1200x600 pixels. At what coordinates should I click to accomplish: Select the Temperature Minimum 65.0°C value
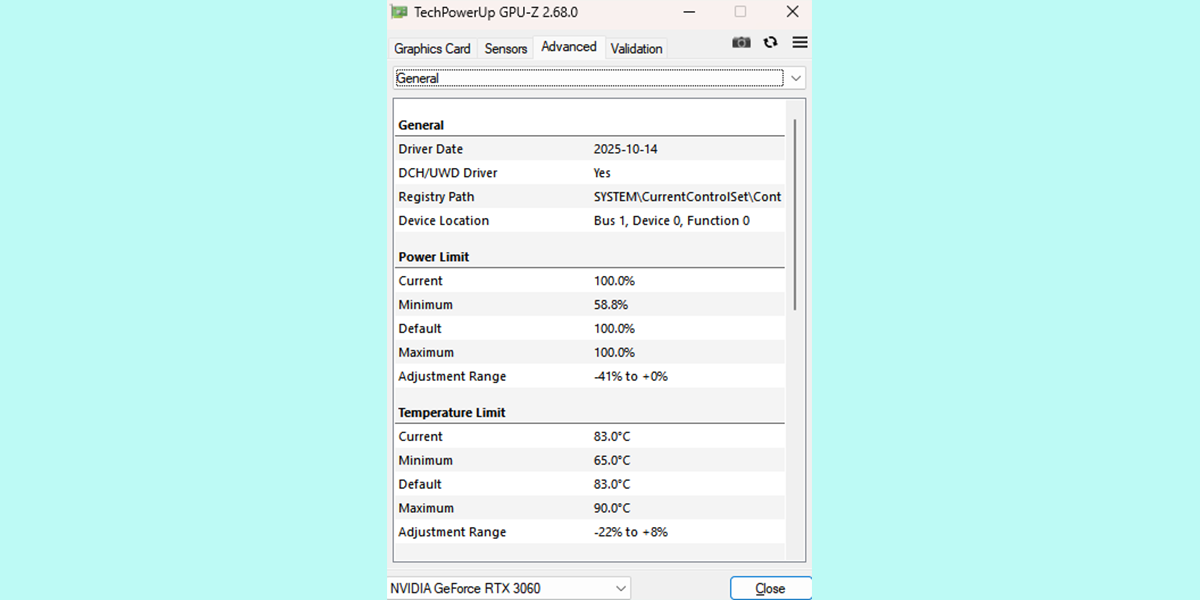(612, 461)
